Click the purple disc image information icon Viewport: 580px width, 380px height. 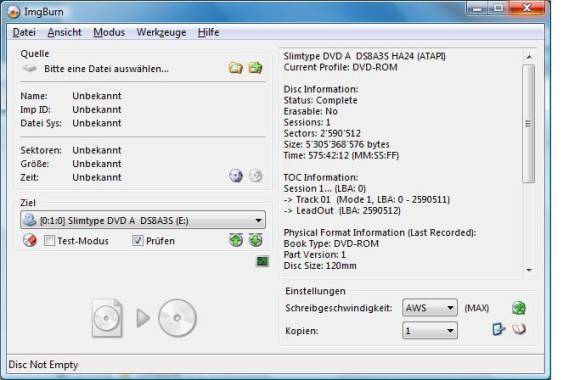pyautogui.click(x=236, y=176)
